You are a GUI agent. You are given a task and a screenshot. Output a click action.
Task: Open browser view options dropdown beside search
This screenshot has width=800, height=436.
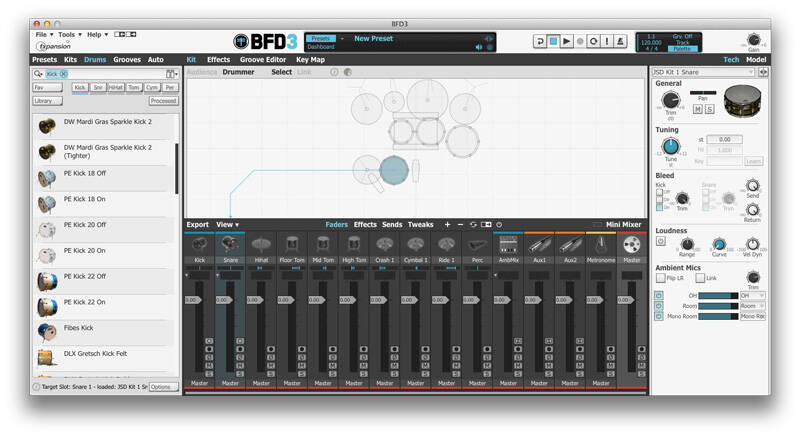pos(172,74)
